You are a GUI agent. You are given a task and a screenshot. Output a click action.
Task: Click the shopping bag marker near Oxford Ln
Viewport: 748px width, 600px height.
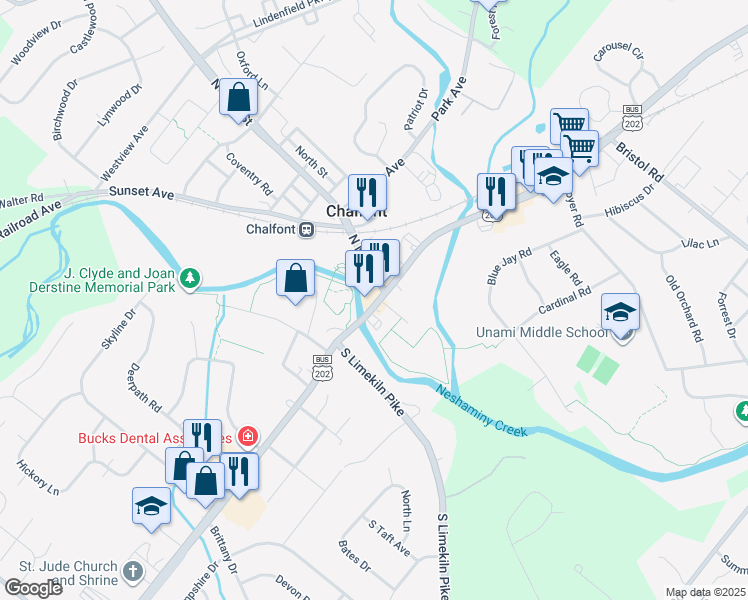(239, 101)
